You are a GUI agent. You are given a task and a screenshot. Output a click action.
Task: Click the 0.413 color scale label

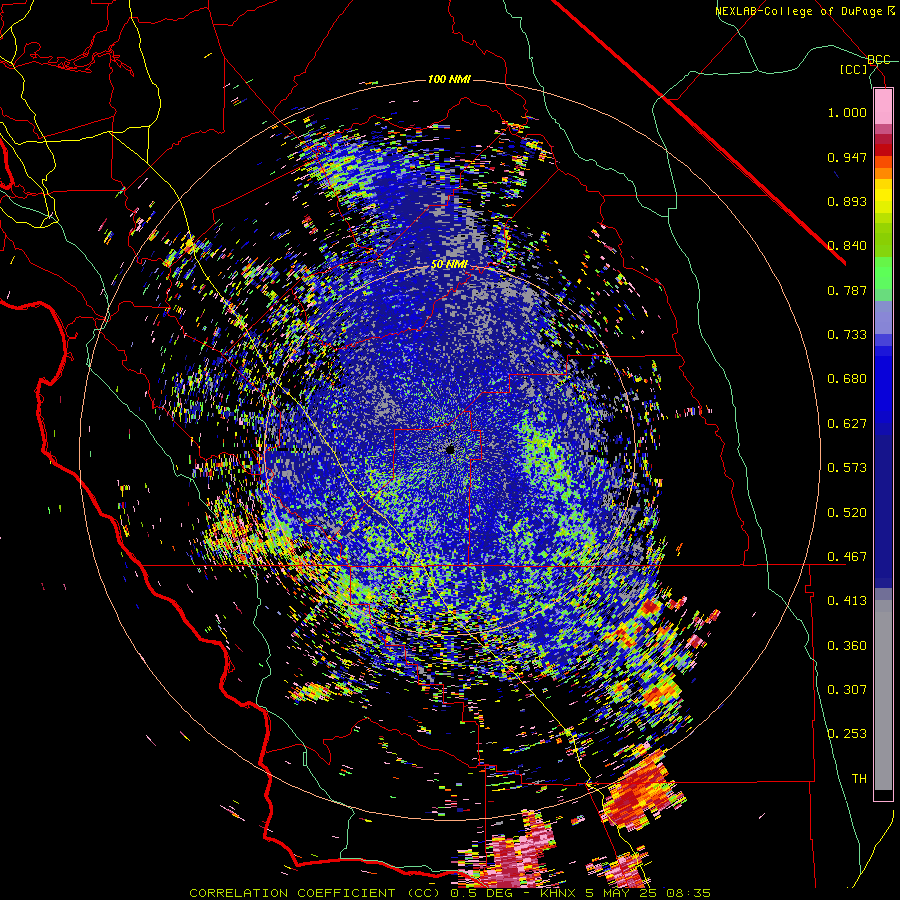[x=847, y=601]
